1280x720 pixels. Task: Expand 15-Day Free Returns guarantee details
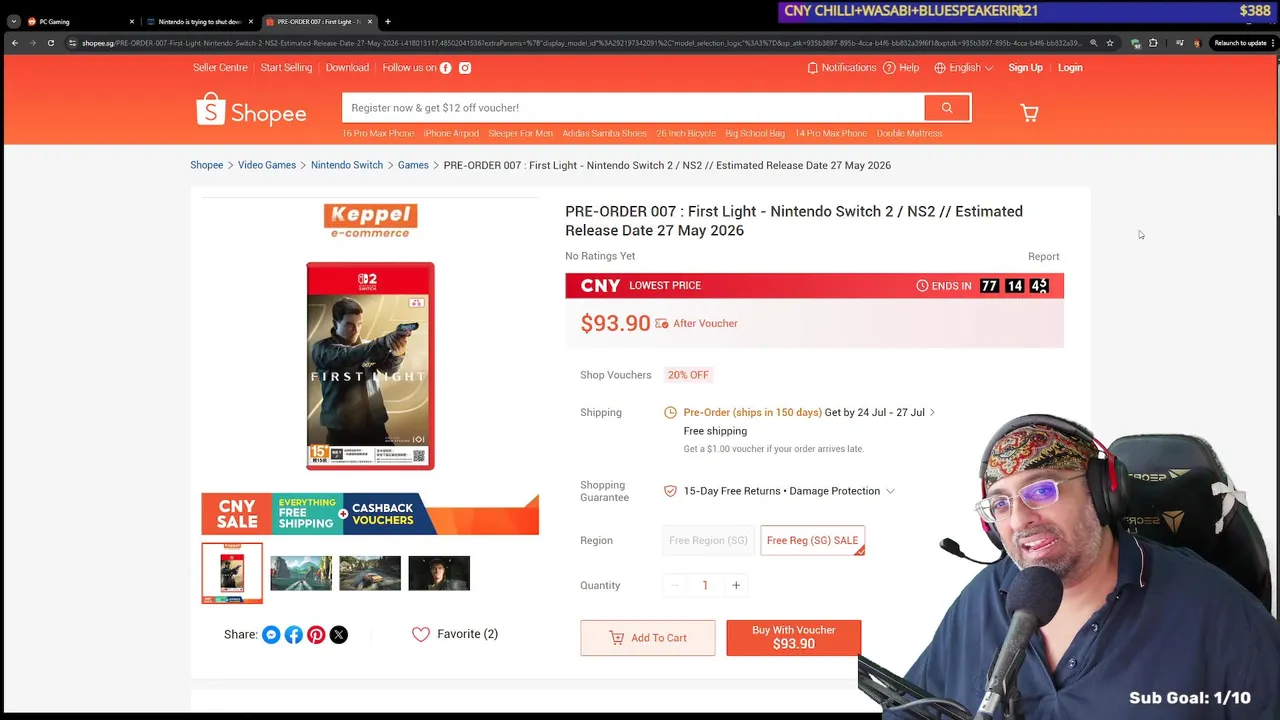(890, 491)
